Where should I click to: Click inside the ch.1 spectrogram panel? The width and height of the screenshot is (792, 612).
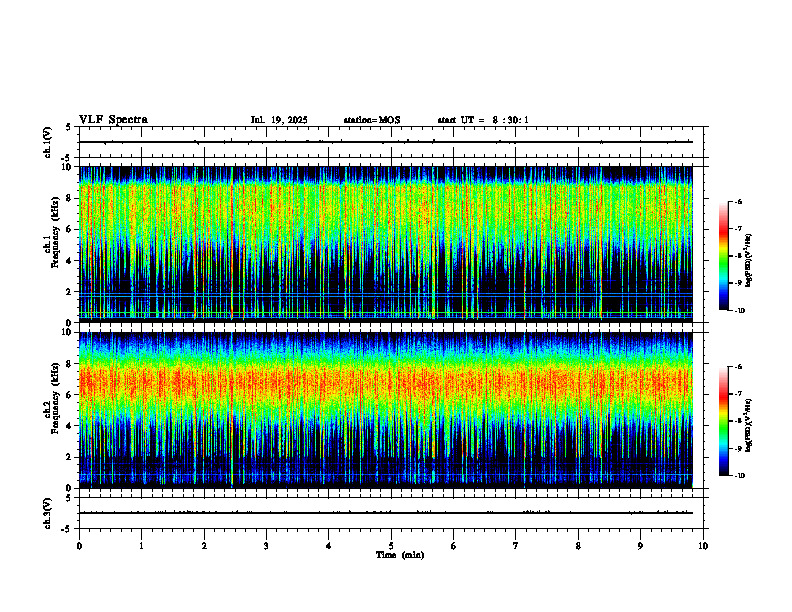click(x=386, y=244)
